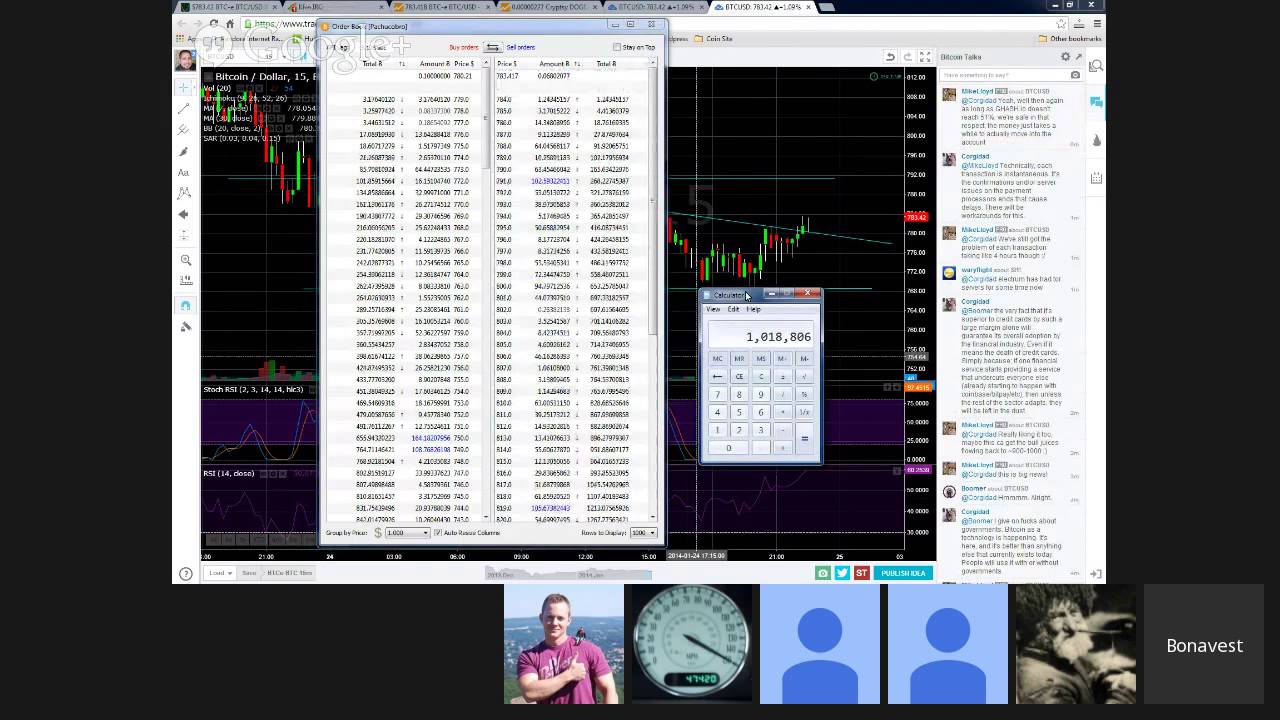Share chart on Twitter
Image resolution: width=1280 pixels, height=720 pixels.
point(842,573)
